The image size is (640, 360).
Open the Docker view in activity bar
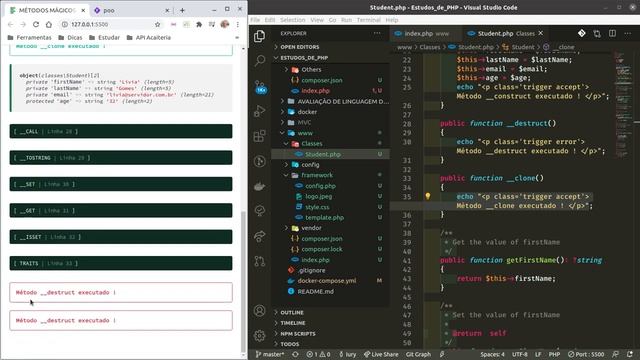tap(260, 187)
